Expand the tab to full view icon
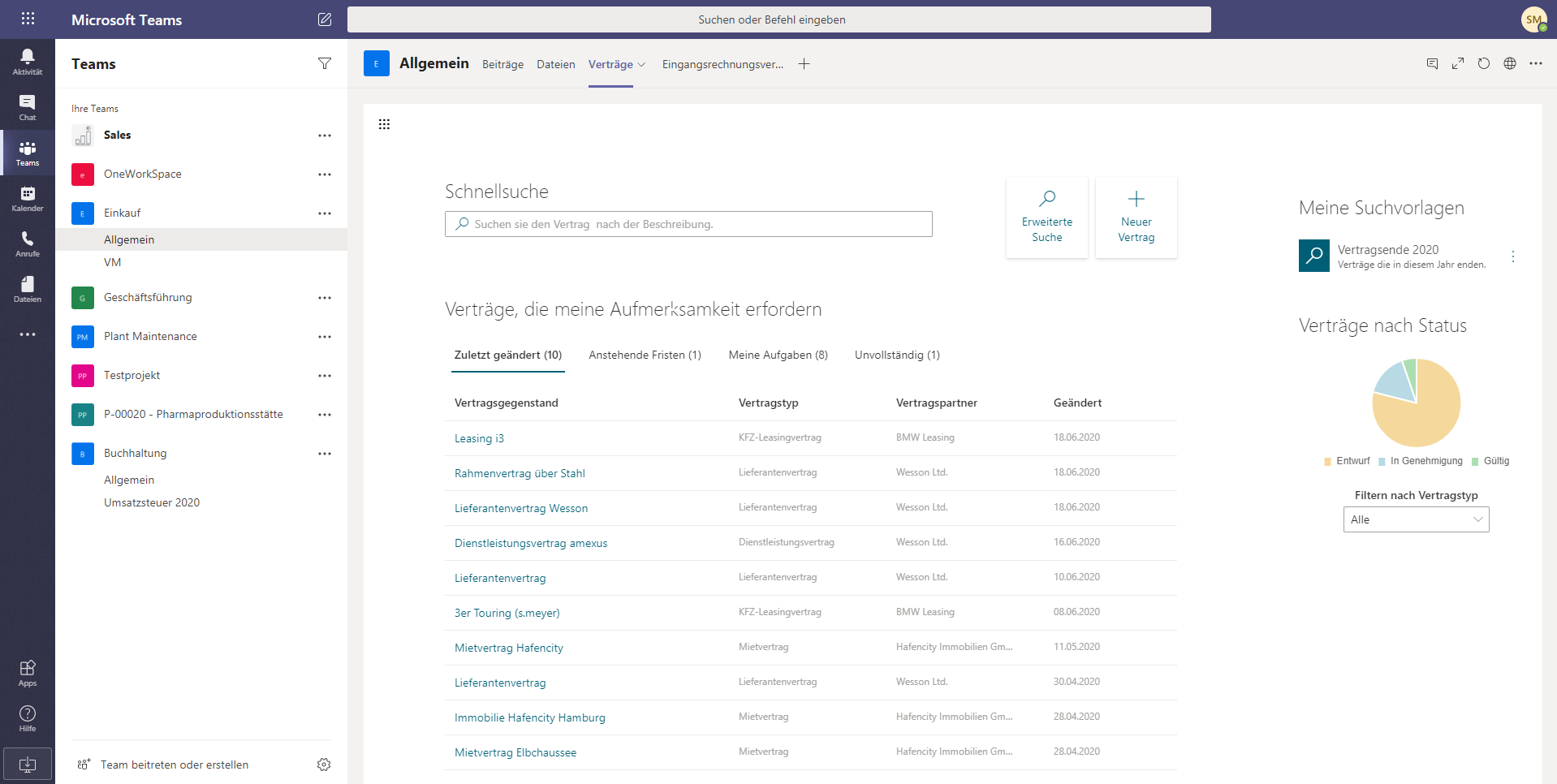1557x784 pixels. point(1458,63)
